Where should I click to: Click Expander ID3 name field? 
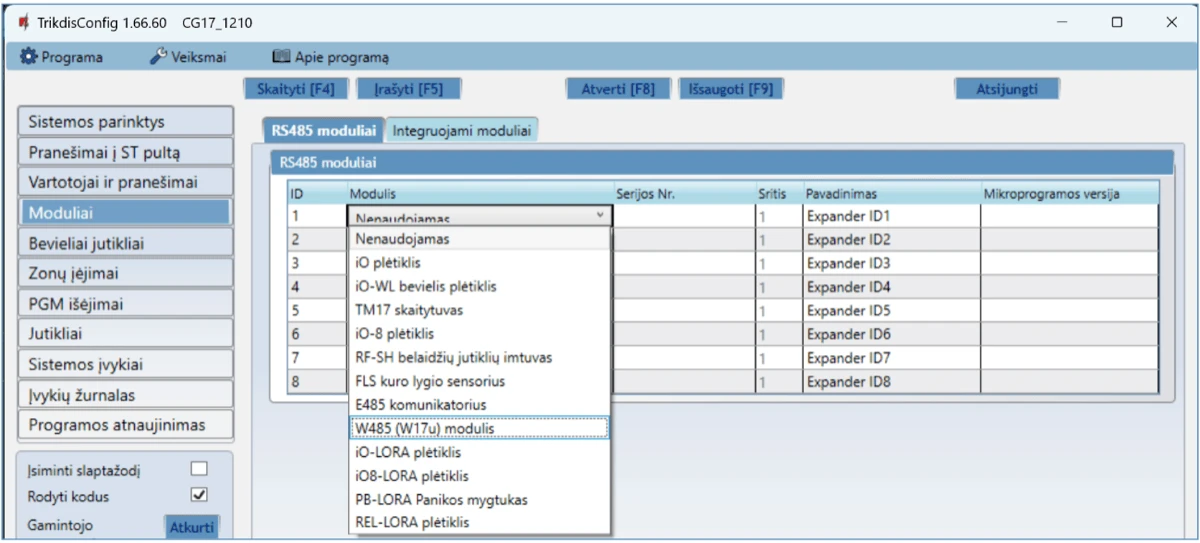[890, 264]
